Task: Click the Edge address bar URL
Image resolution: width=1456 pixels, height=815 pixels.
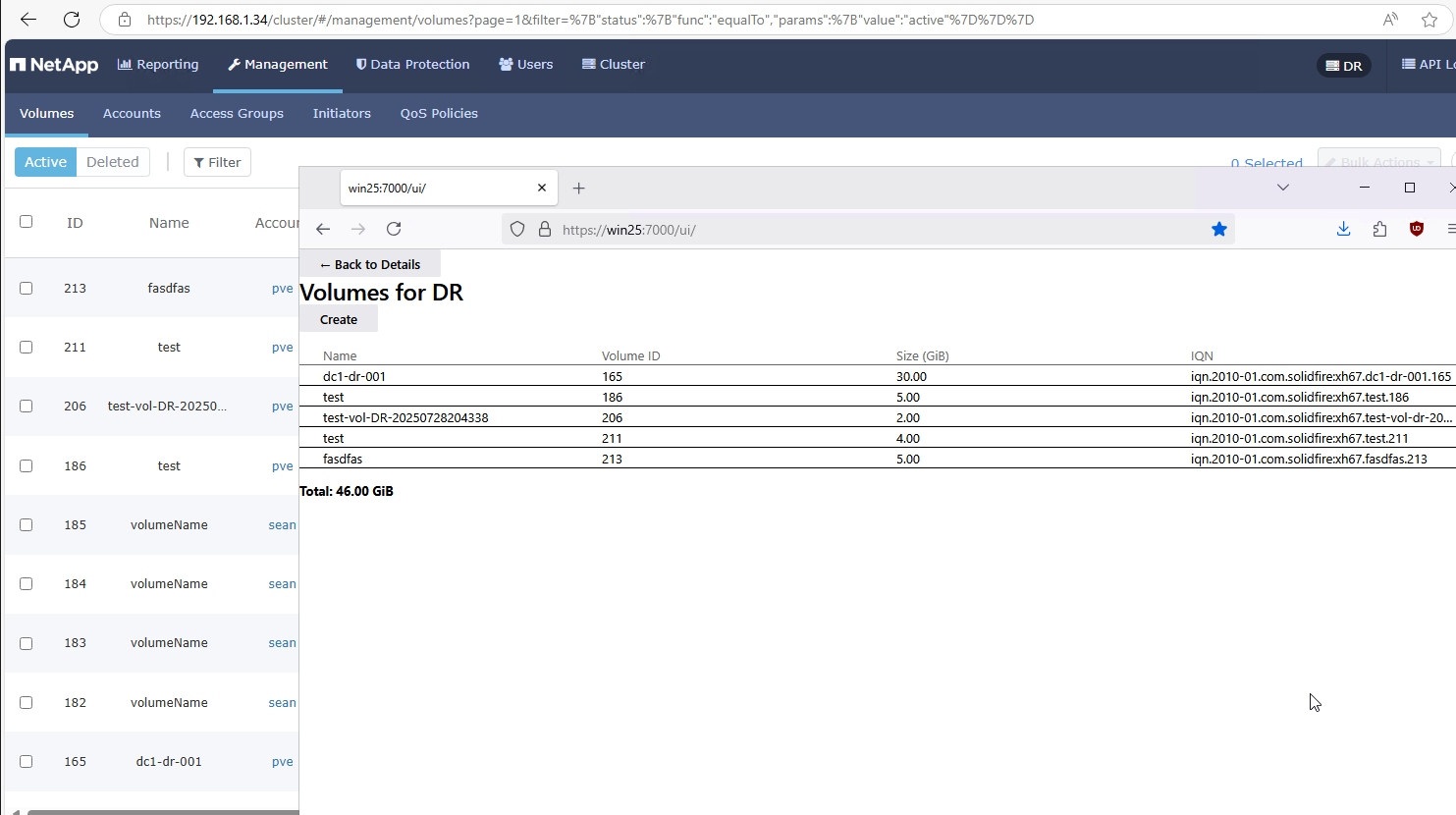Action: 590,20
